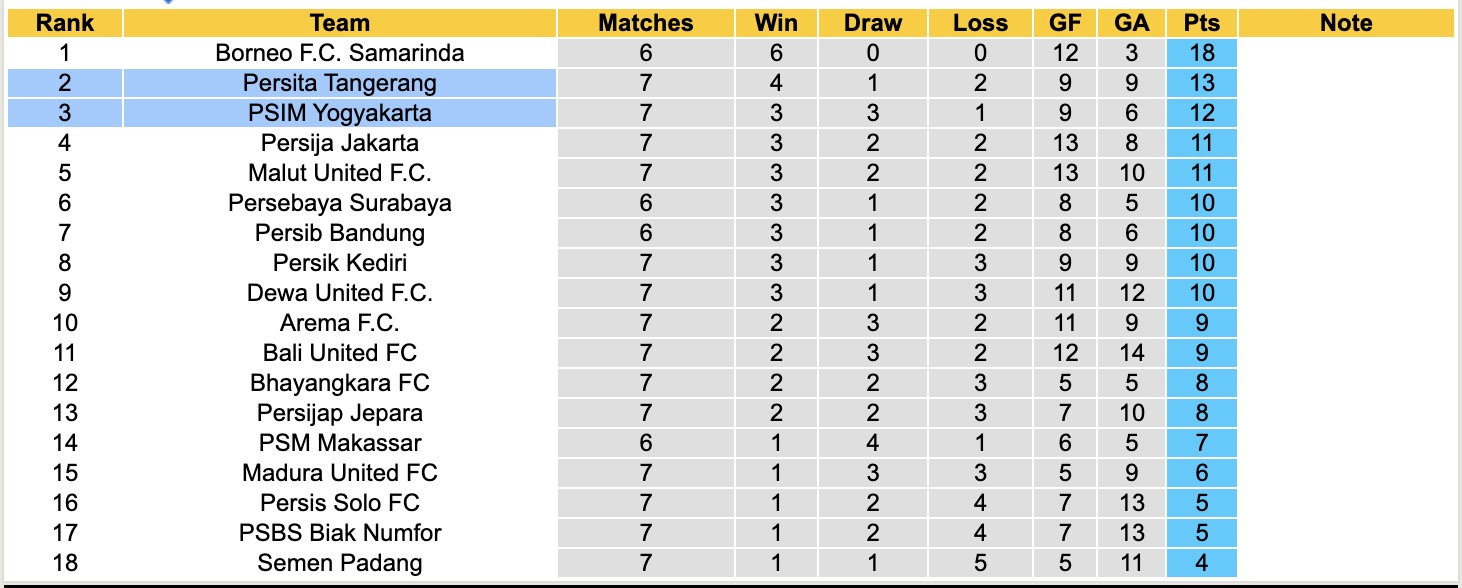Open PSM Makassar team entry
The width and height of the screenshot is (1462, 588).
point(340,443)
